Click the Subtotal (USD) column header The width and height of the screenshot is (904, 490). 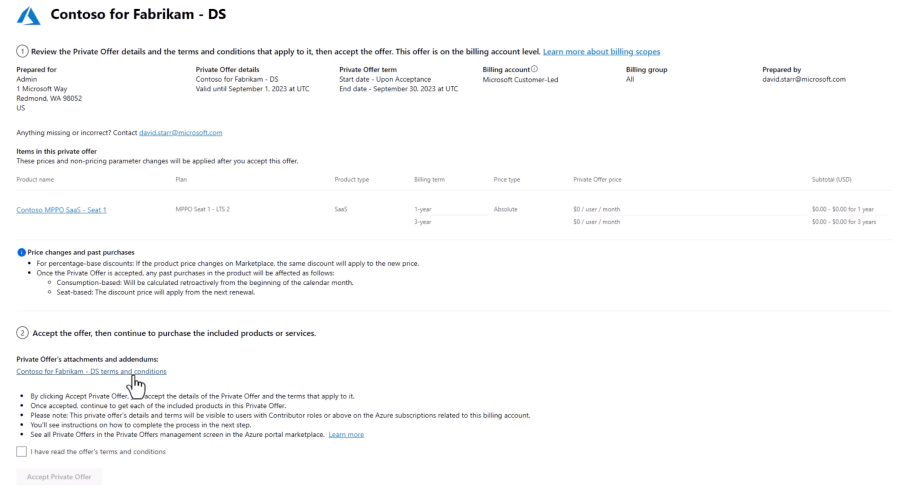click(x=831, y=179)
